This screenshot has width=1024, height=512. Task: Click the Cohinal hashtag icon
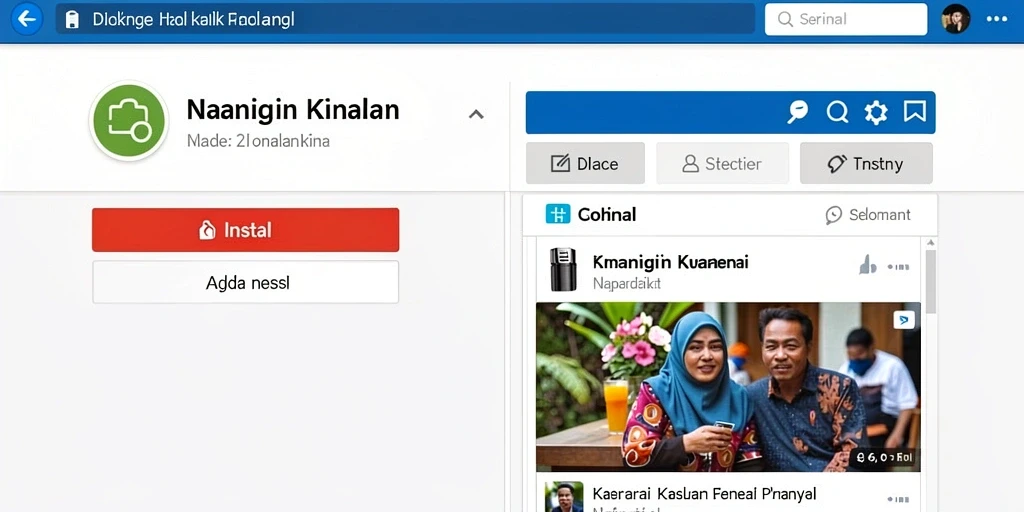click(x=558, y=214)
